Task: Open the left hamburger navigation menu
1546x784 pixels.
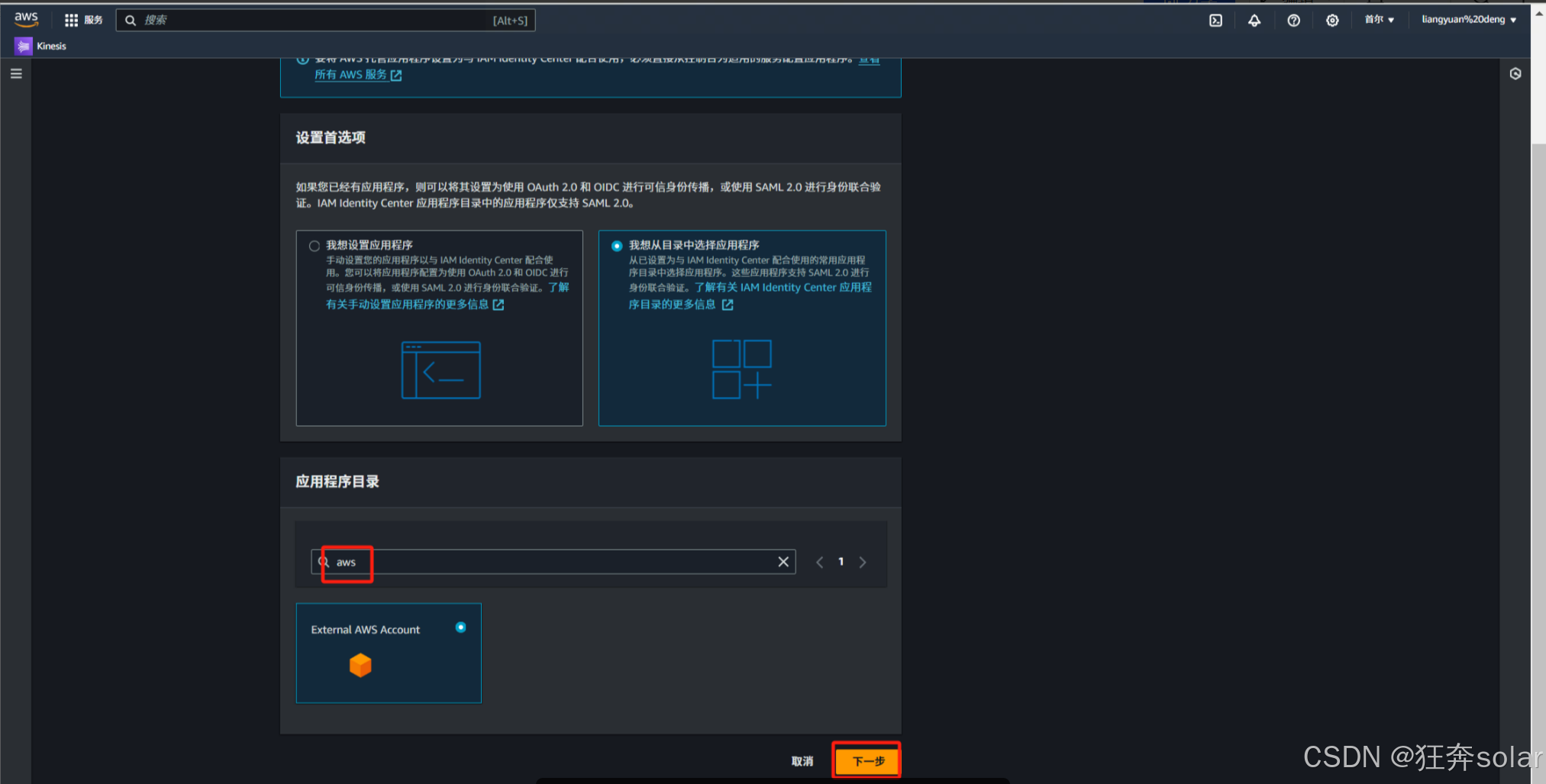Action: tap(16, 74)
